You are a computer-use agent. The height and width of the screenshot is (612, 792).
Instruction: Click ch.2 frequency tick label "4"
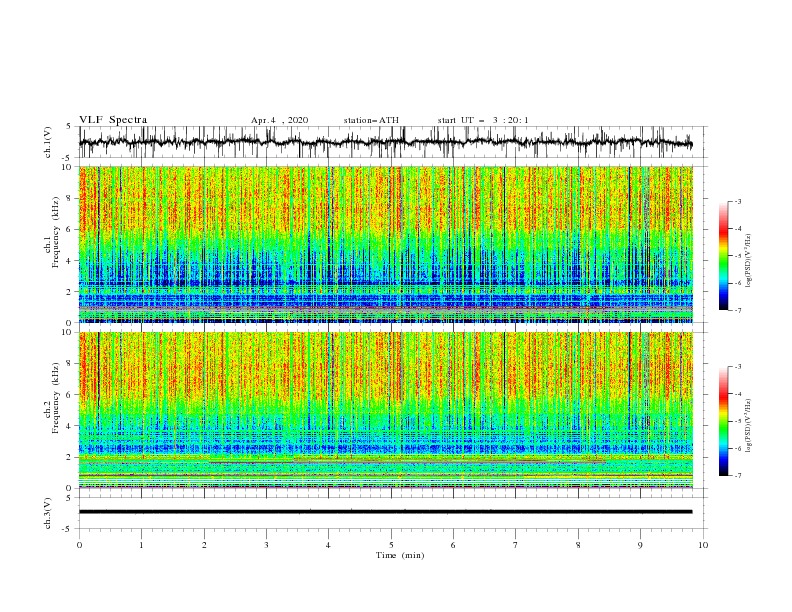point(71,426)
